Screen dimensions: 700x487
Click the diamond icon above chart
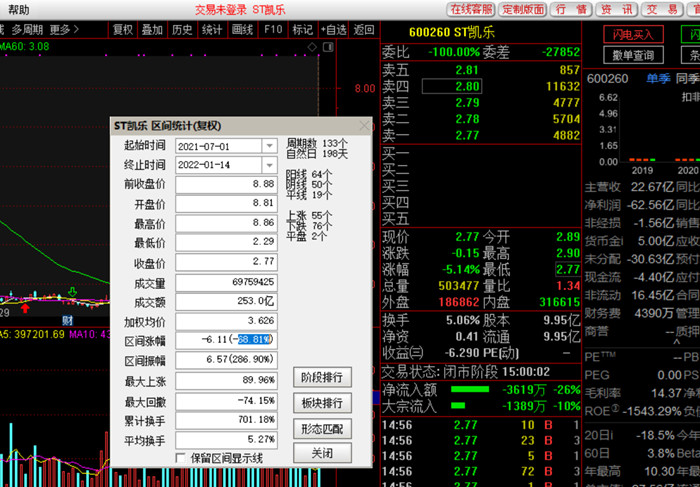pyautogui.click(x=312, y=46)
